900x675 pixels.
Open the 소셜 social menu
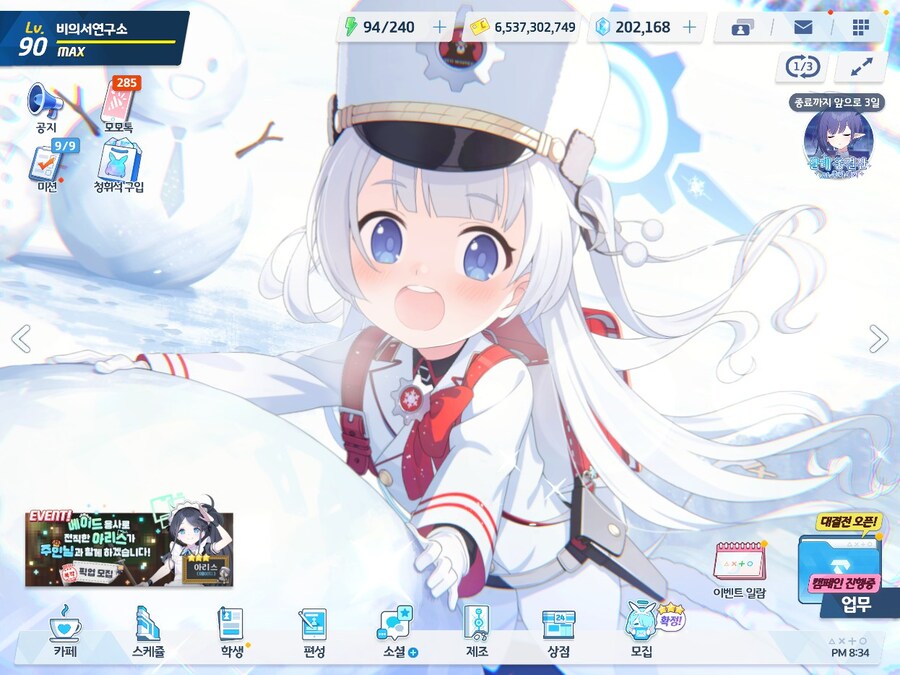(x=396, y=631)
